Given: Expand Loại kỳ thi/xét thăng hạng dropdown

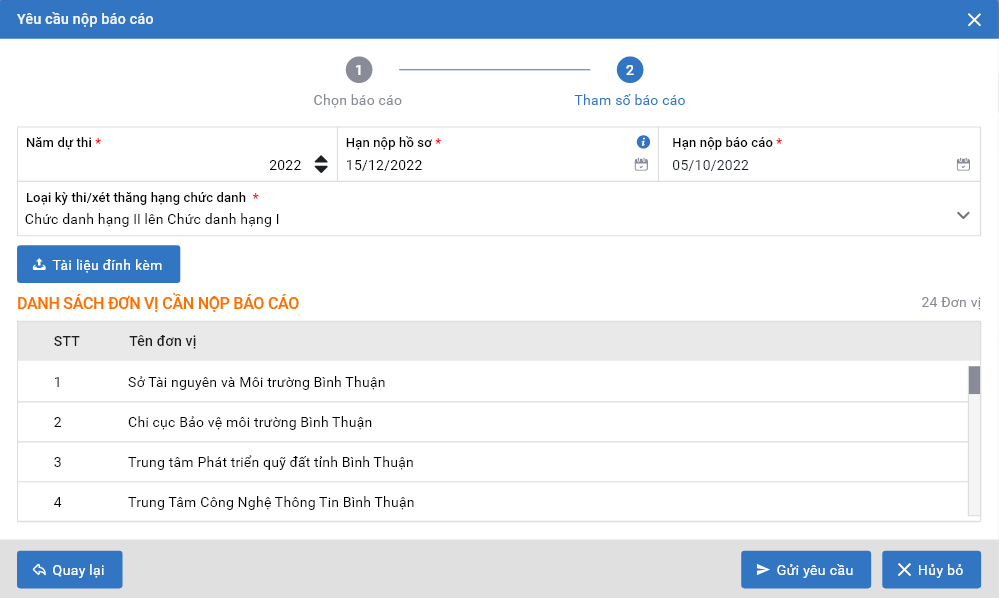Looking at the screenshot, I should coord(963,215).
